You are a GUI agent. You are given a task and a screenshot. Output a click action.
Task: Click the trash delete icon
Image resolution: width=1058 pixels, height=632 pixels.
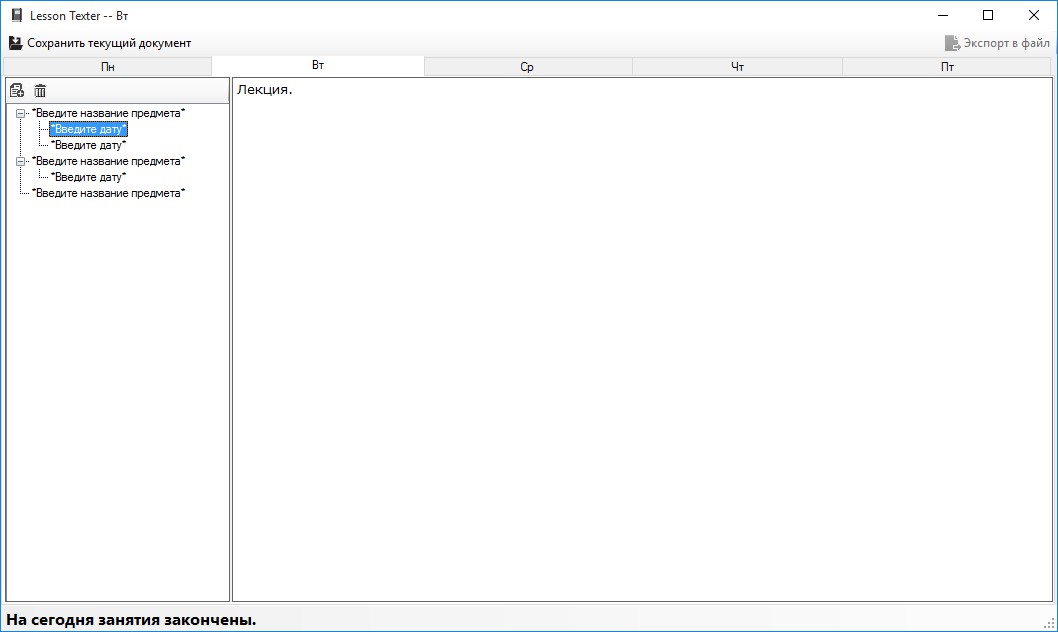tap(40, 90)
